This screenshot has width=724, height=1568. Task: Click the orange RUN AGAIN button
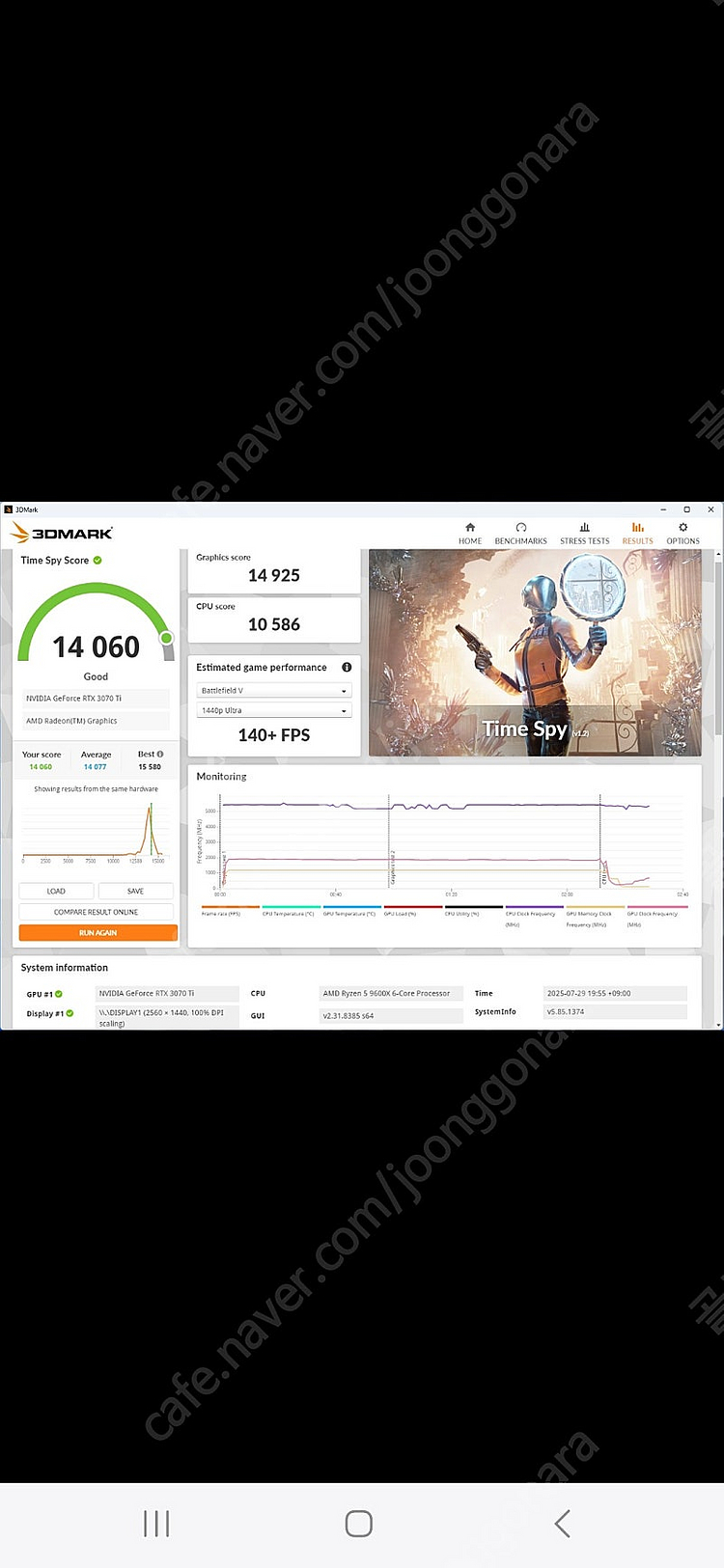point(98,933)
